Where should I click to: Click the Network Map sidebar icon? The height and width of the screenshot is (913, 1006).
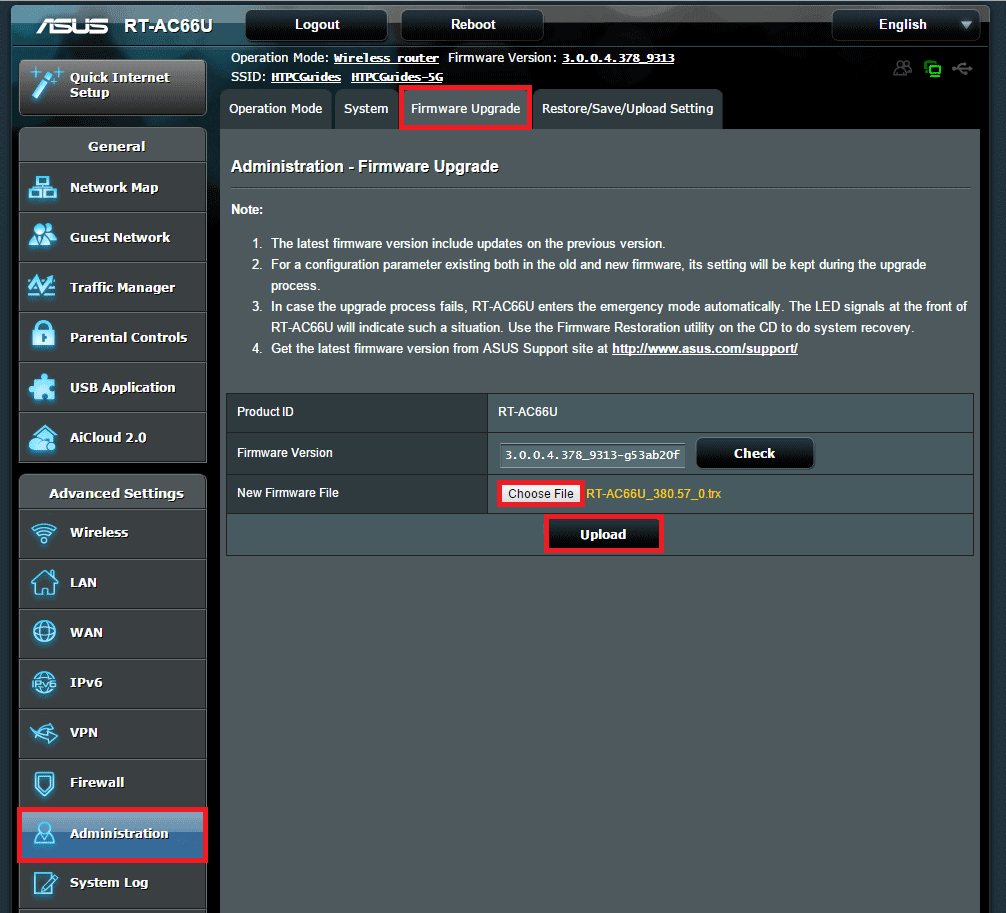click(43, 188)
